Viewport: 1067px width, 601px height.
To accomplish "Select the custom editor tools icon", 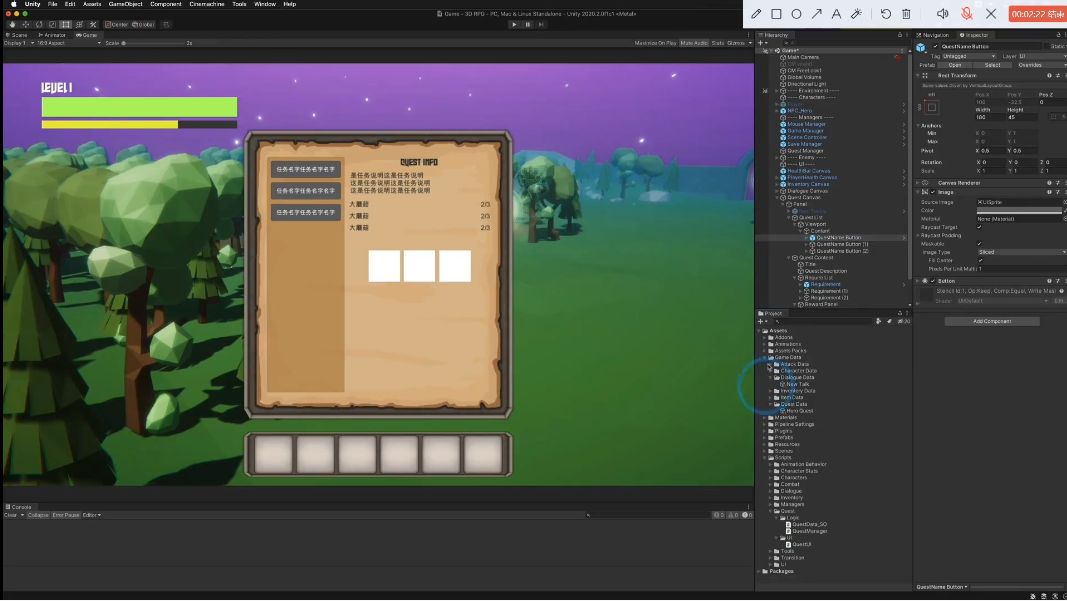I will tap(93, 25).
